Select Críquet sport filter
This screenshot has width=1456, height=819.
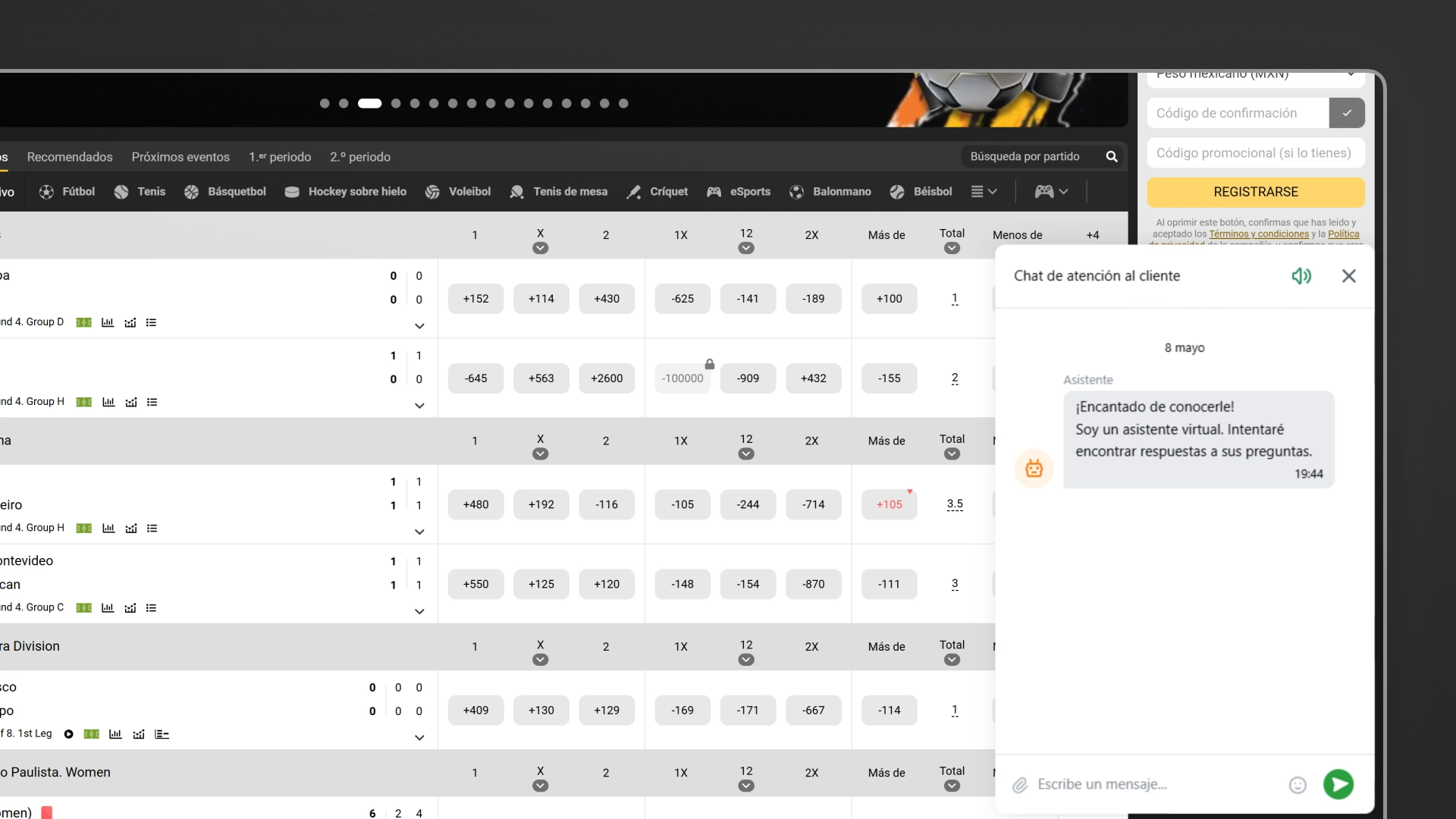[657, 192]
